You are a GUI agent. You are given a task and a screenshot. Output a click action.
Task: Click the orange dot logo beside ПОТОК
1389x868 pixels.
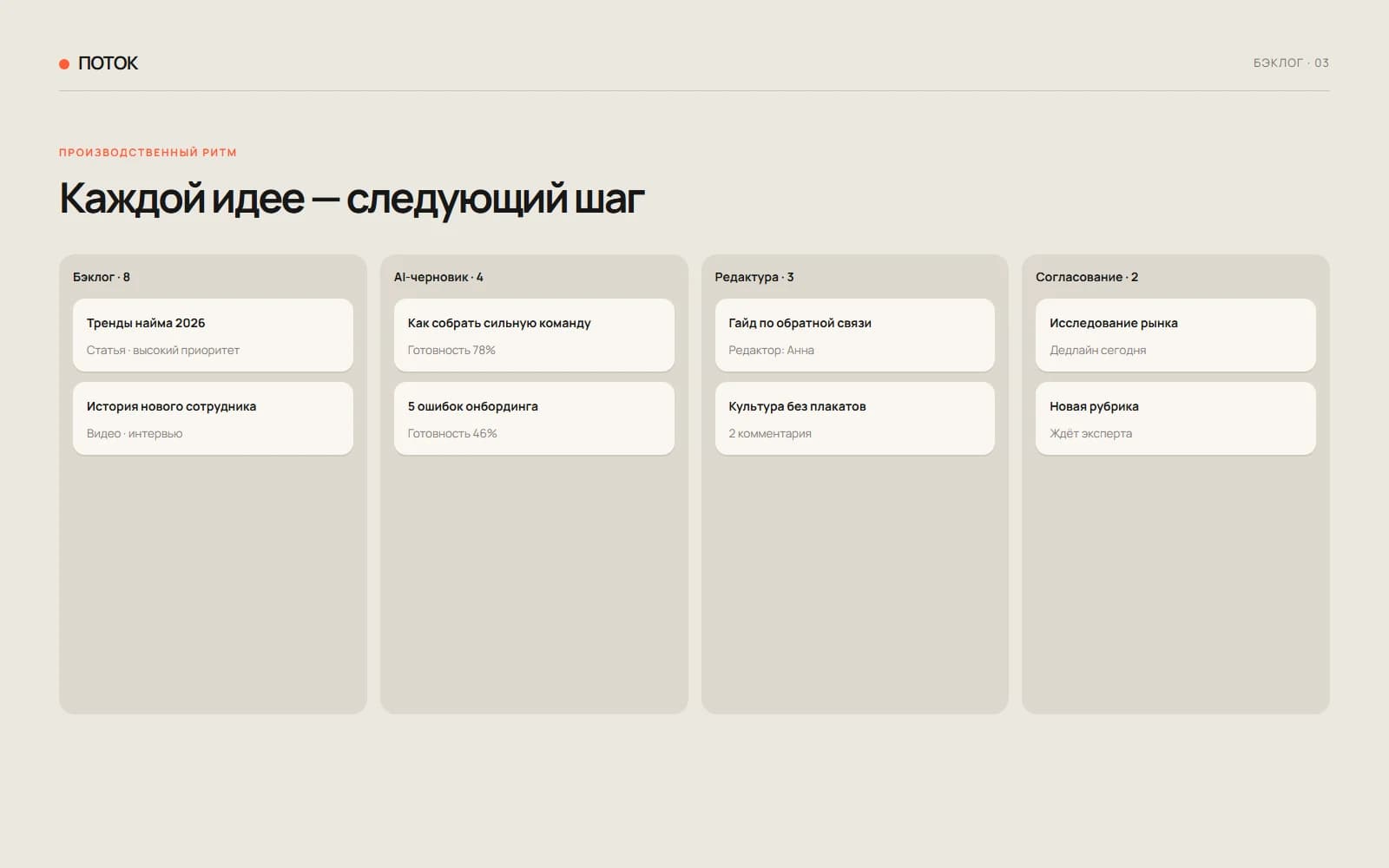[64, 63]
